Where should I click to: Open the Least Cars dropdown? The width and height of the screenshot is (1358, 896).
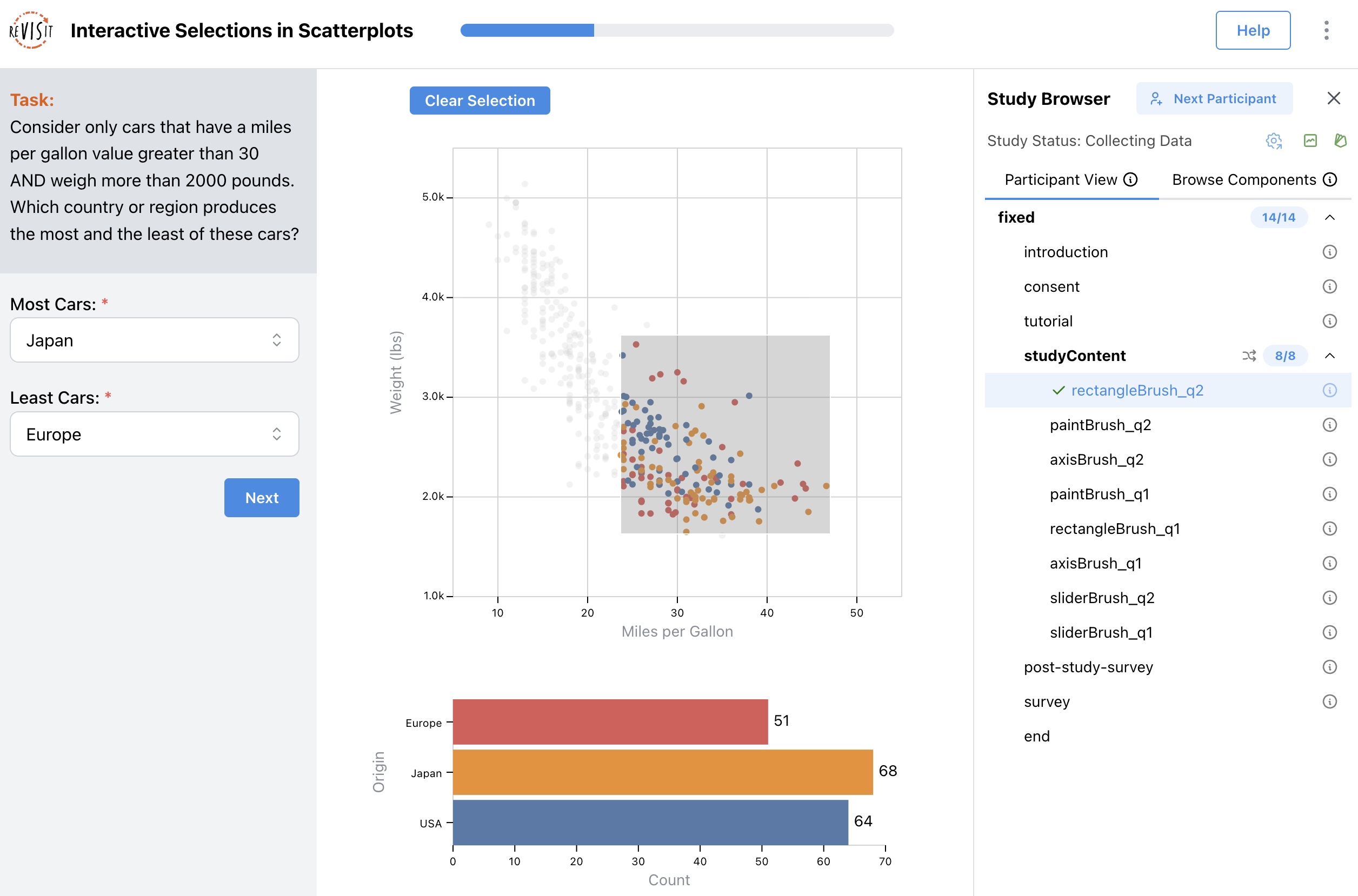(154, 434)
